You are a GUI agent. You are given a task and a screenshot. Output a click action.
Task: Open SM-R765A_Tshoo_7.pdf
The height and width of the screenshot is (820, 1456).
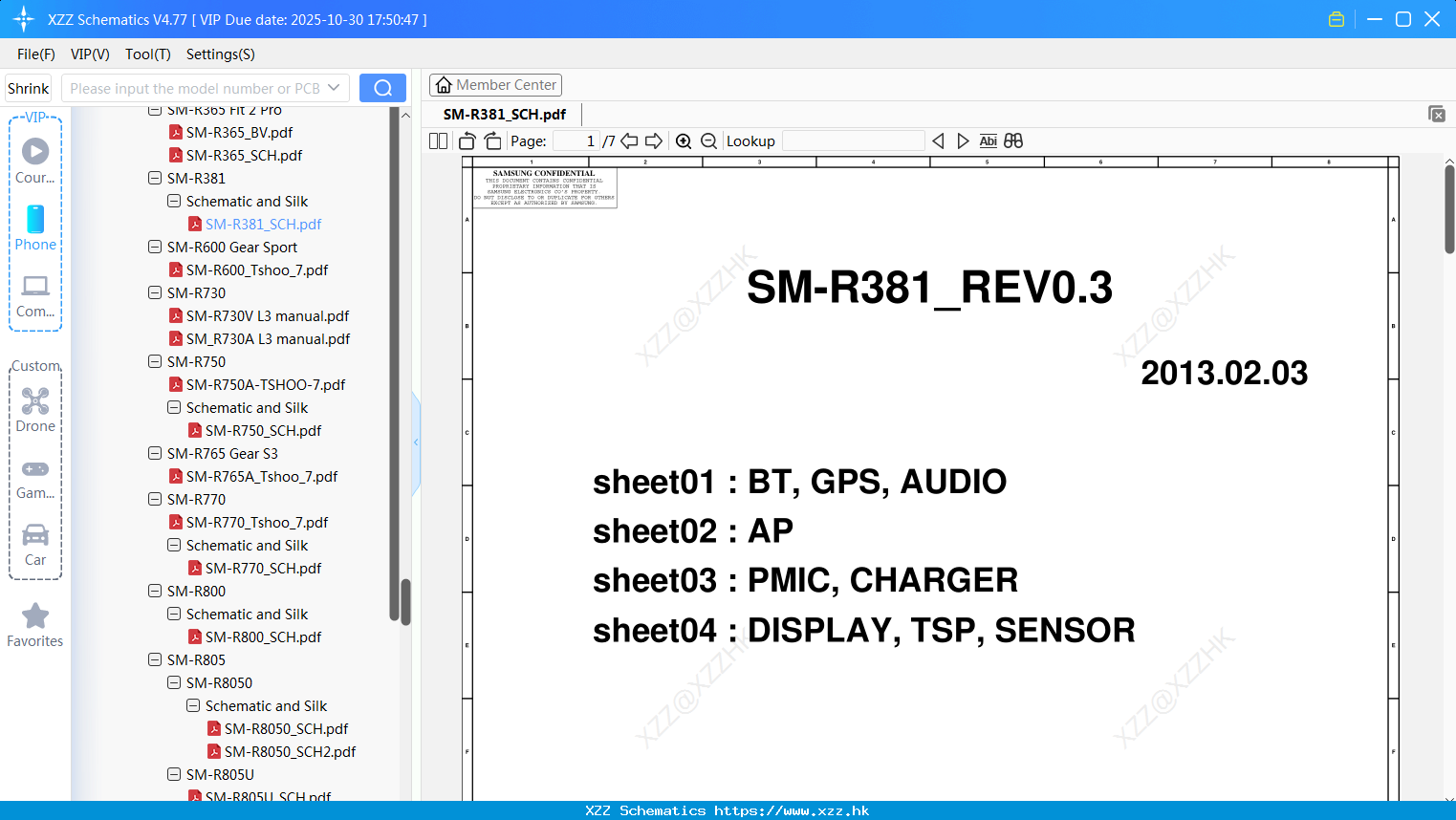pos(262,476)
